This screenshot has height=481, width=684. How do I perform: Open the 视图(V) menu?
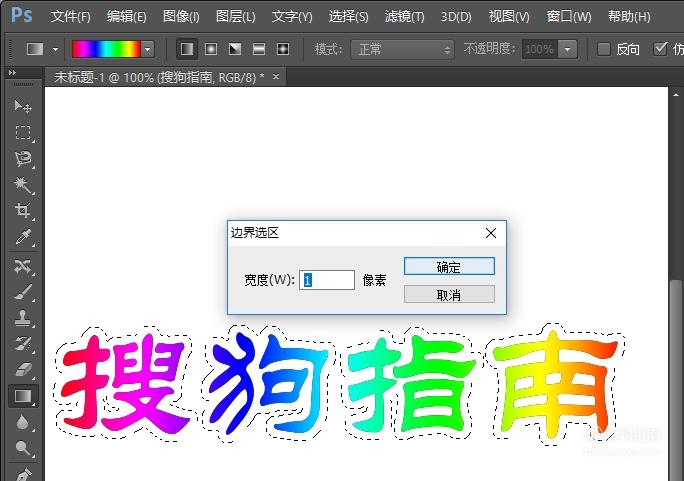point(509,17)
